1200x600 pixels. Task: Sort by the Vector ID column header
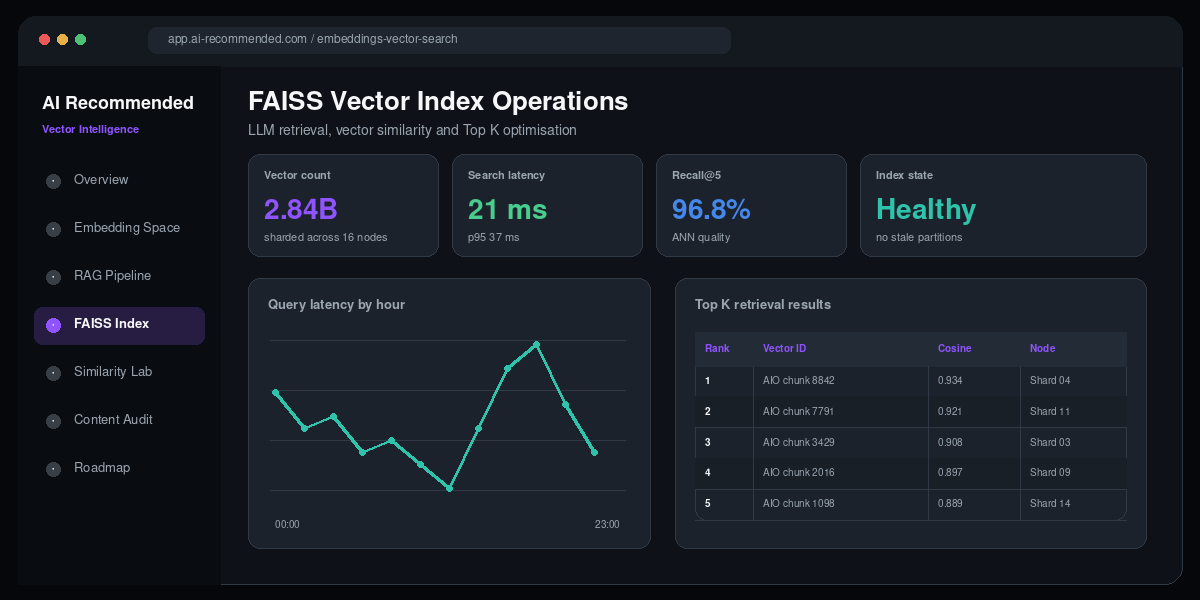784,349
